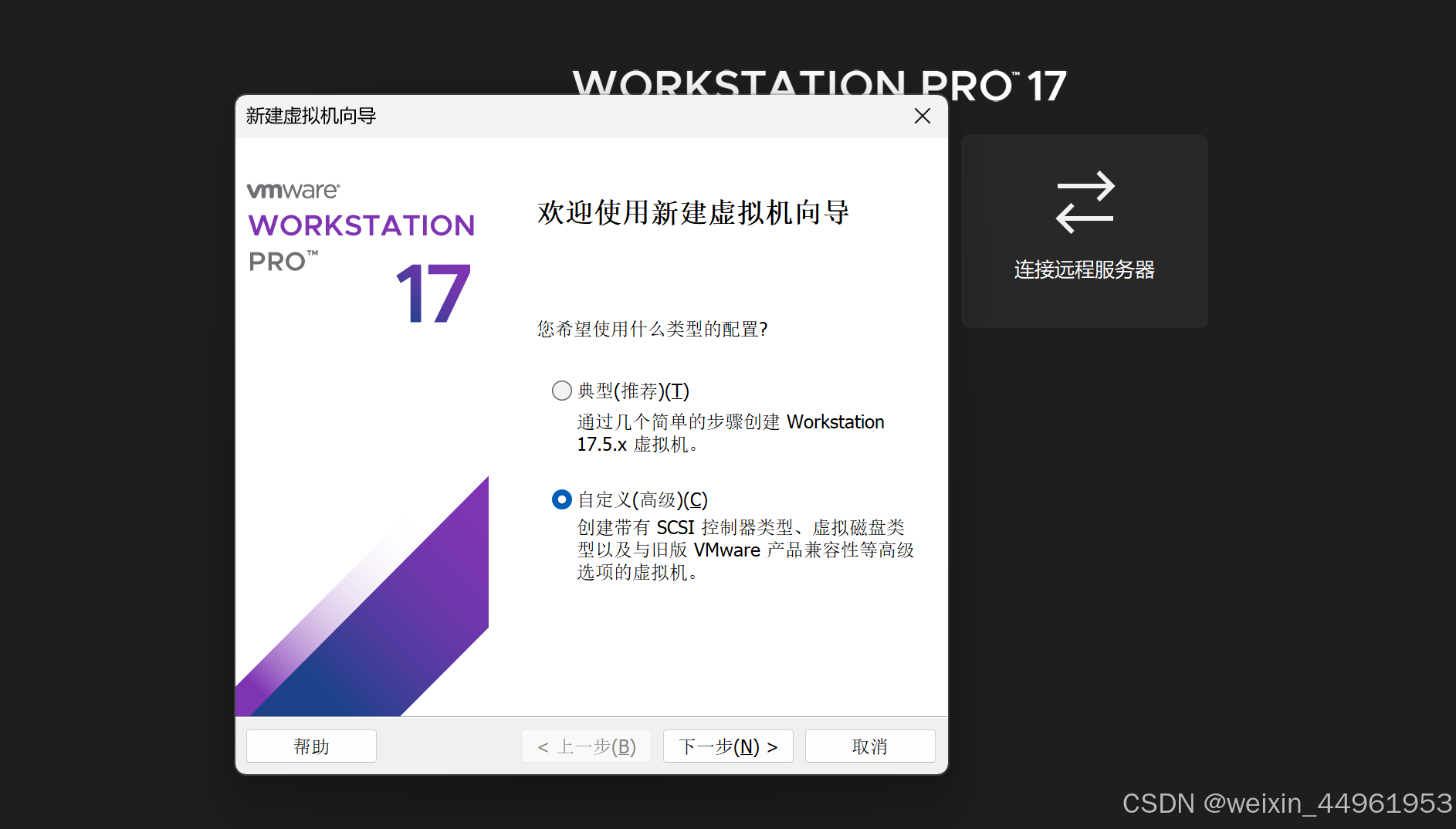Viewport: 1456px width, 829px height.
Task: Click the 上一步(B) button
Action: (586, 746)
